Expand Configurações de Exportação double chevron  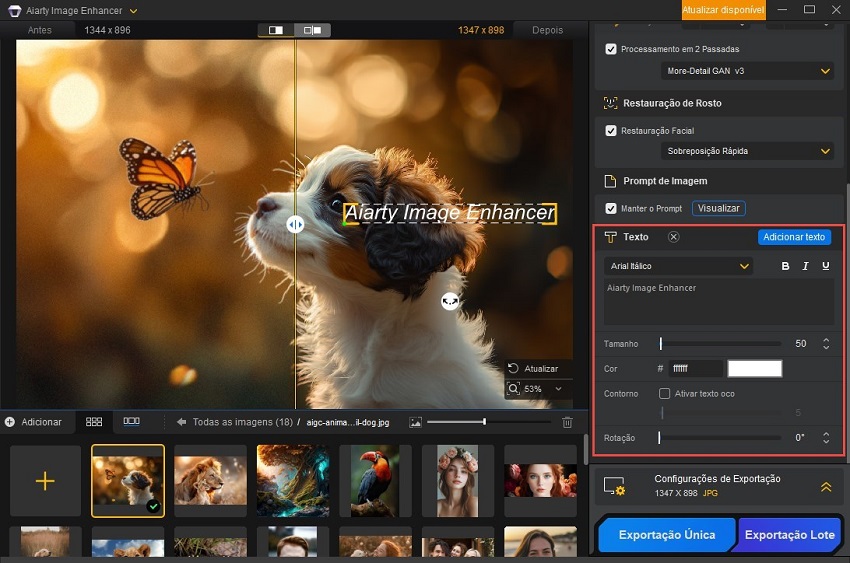pyautogui.click(x=826, y=487)
